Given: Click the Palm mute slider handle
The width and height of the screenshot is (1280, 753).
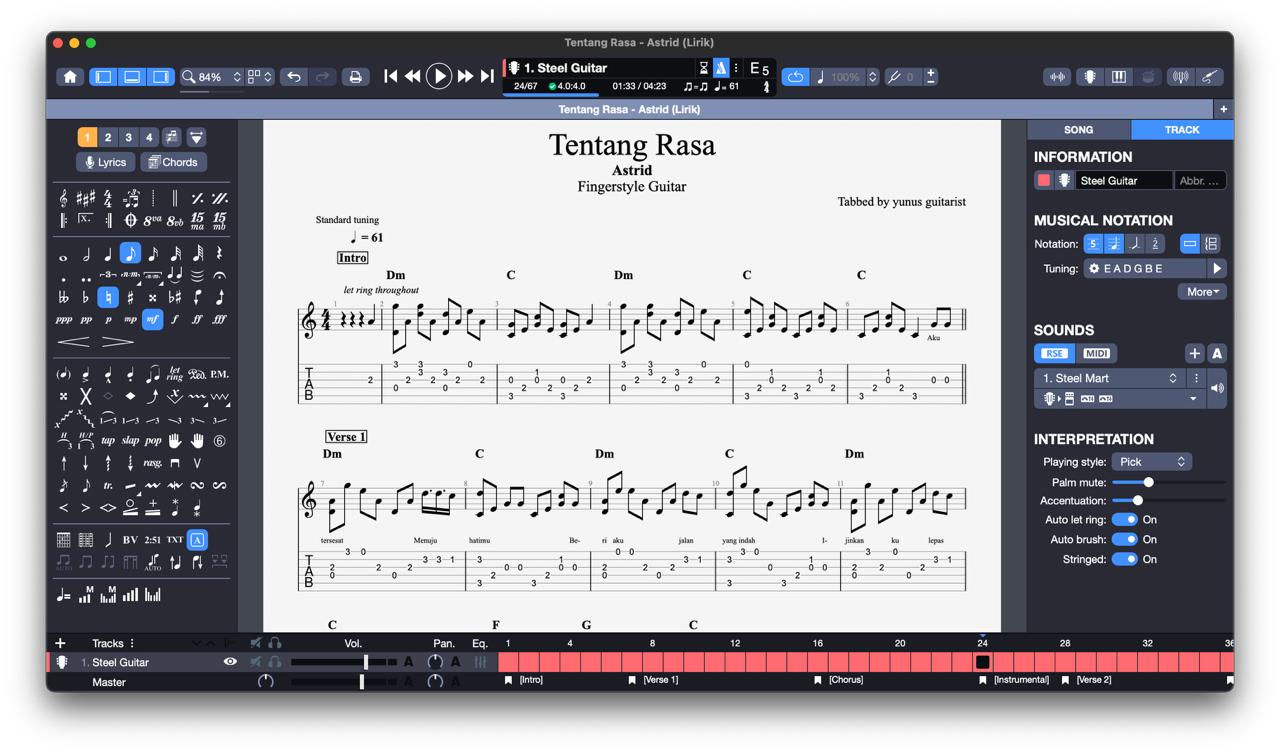Looking at the screenshot, I should pyautogui.click(x=1148, y=482).
